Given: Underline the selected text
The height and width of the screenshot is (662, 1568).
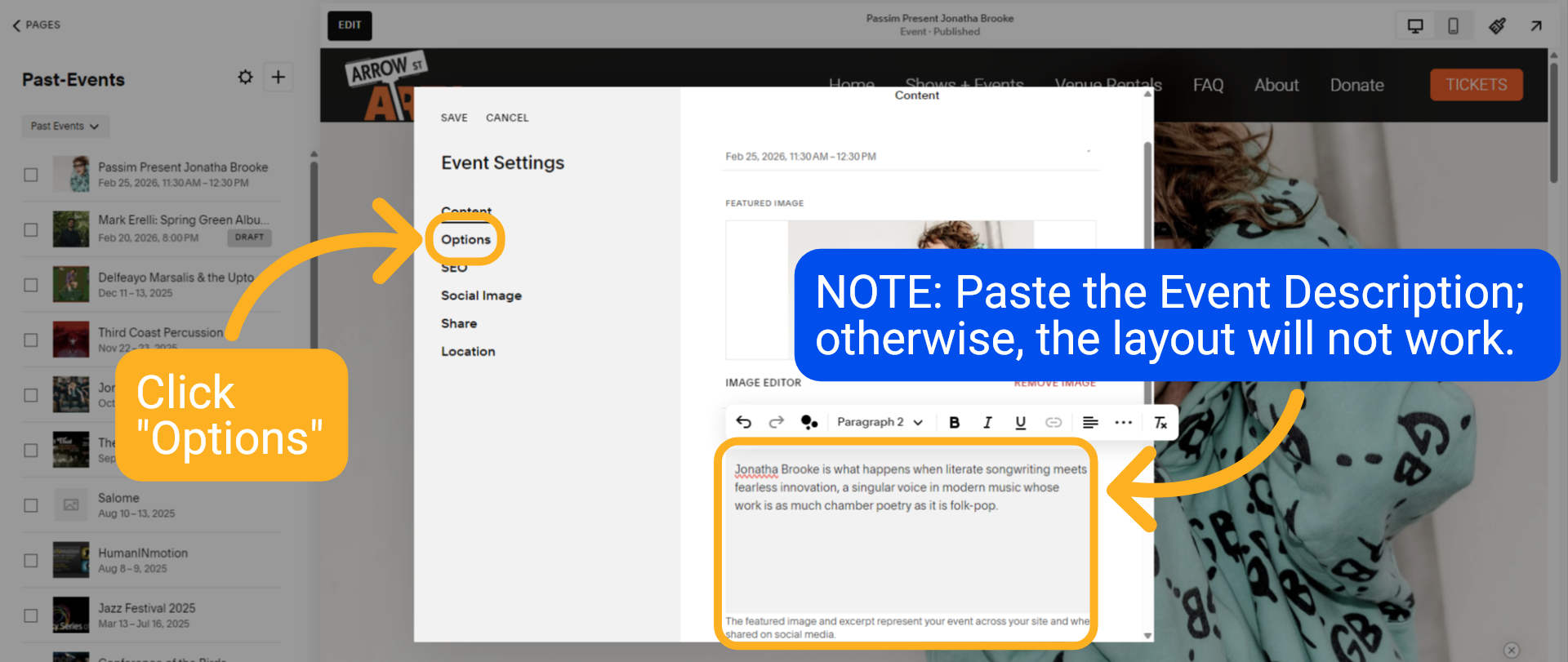Looking at the screenshot, I should click(x=1020, y=422).
